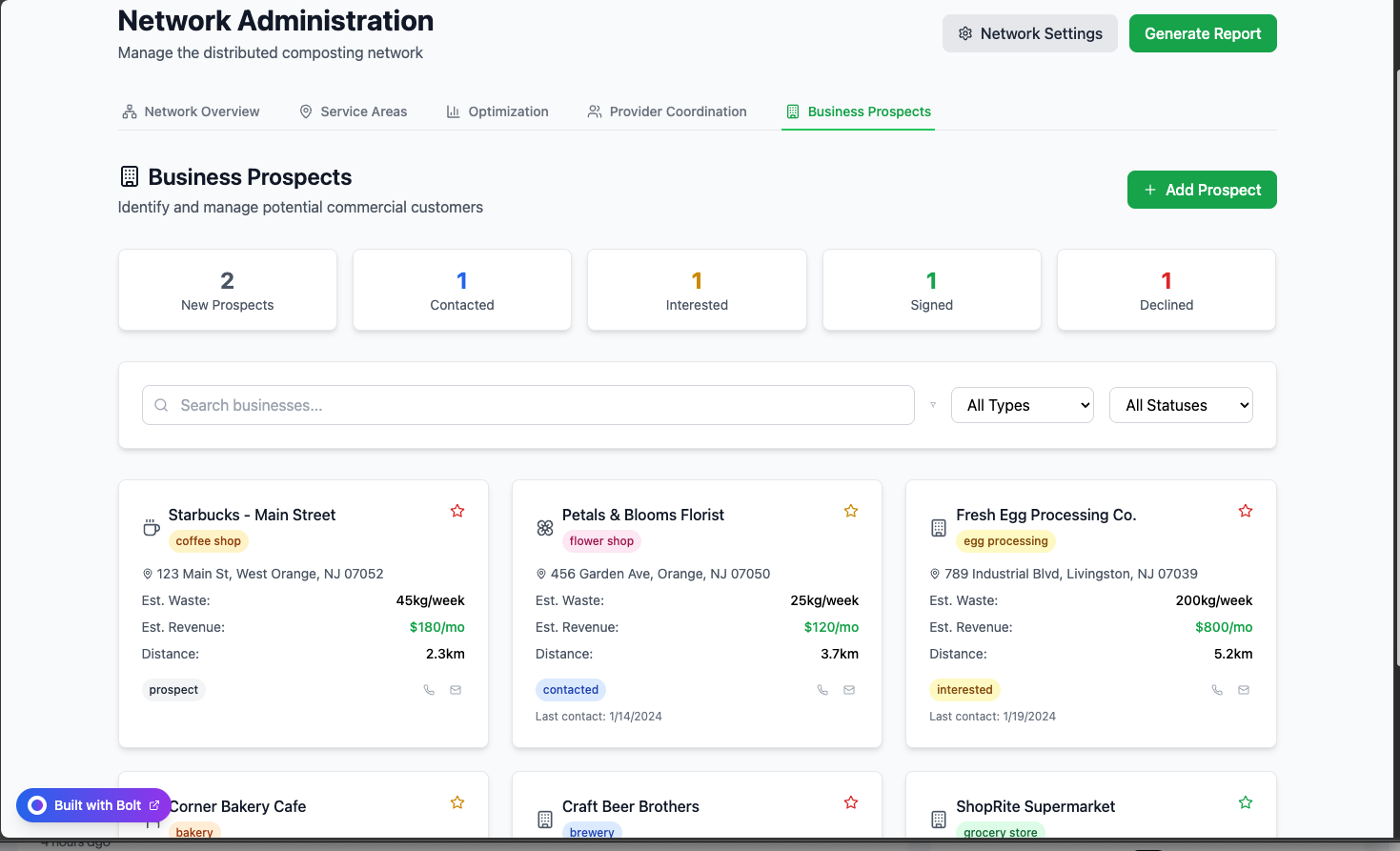
Task: Click the $180/mo revenue value
Action: tap(437, 627)
